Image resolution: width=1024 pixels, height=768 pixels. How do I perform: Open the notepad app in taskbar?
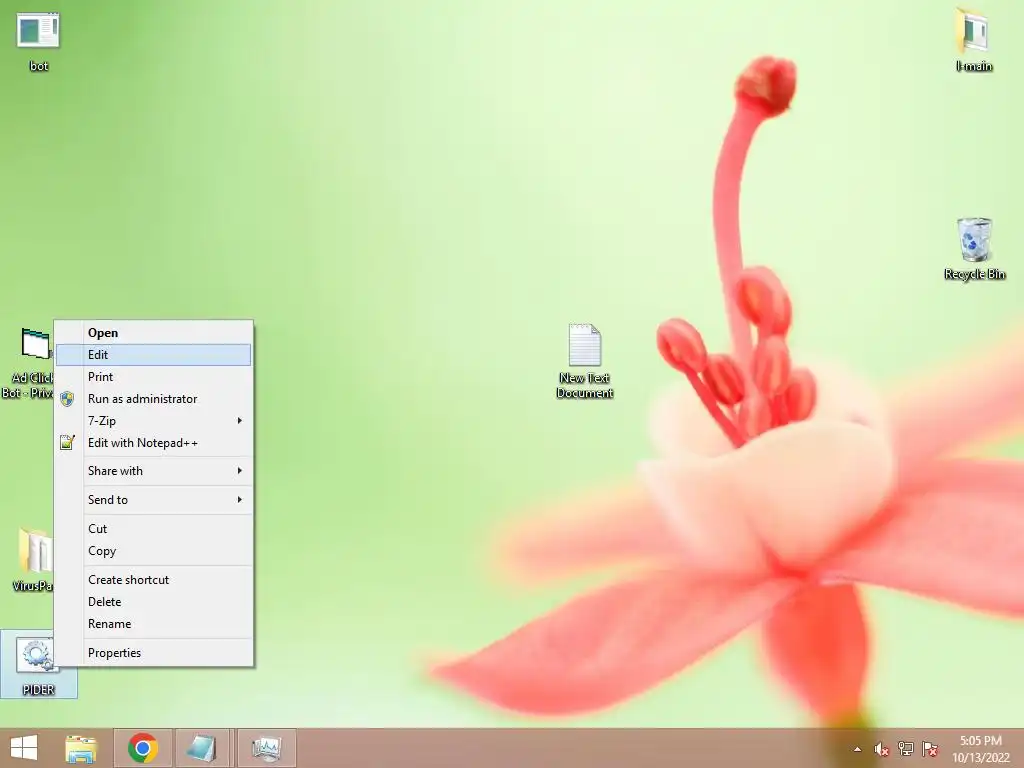[202, 748]
